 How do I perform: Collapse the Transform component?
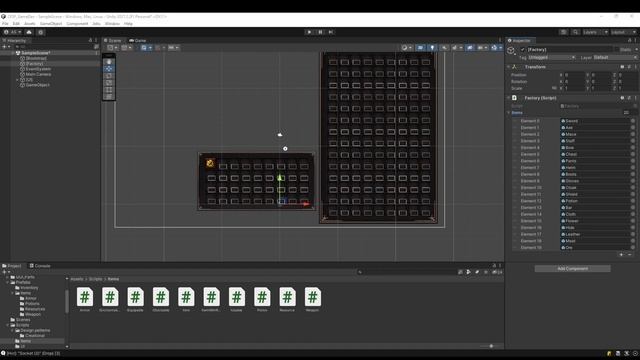(509, 67)
